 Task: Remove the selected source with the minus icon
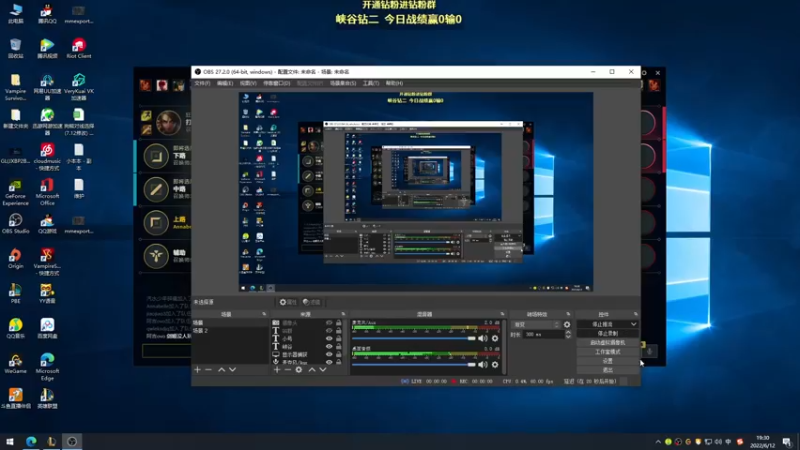coord(288,369)
